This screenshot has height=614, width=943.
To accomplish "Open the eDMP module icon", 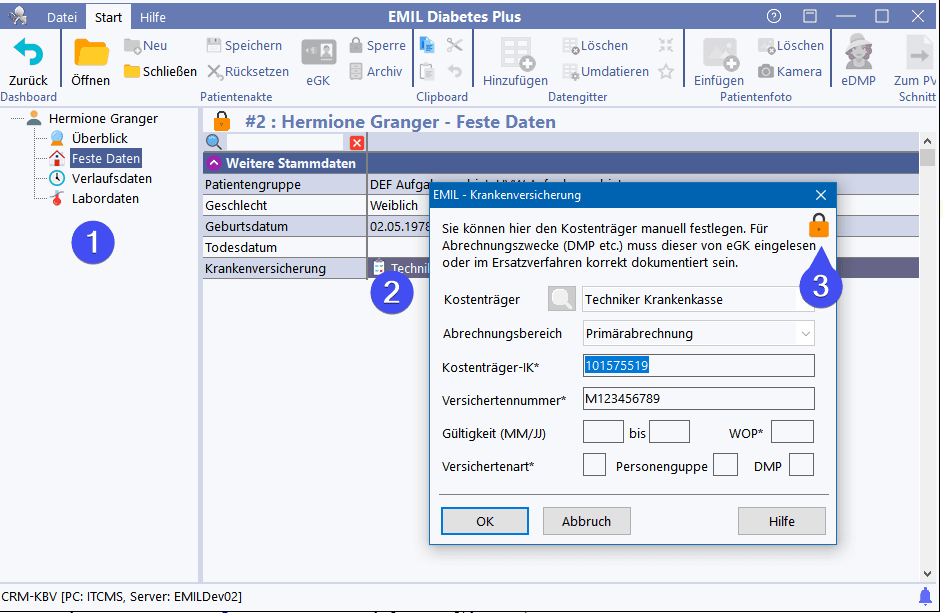I will (858, 53).
